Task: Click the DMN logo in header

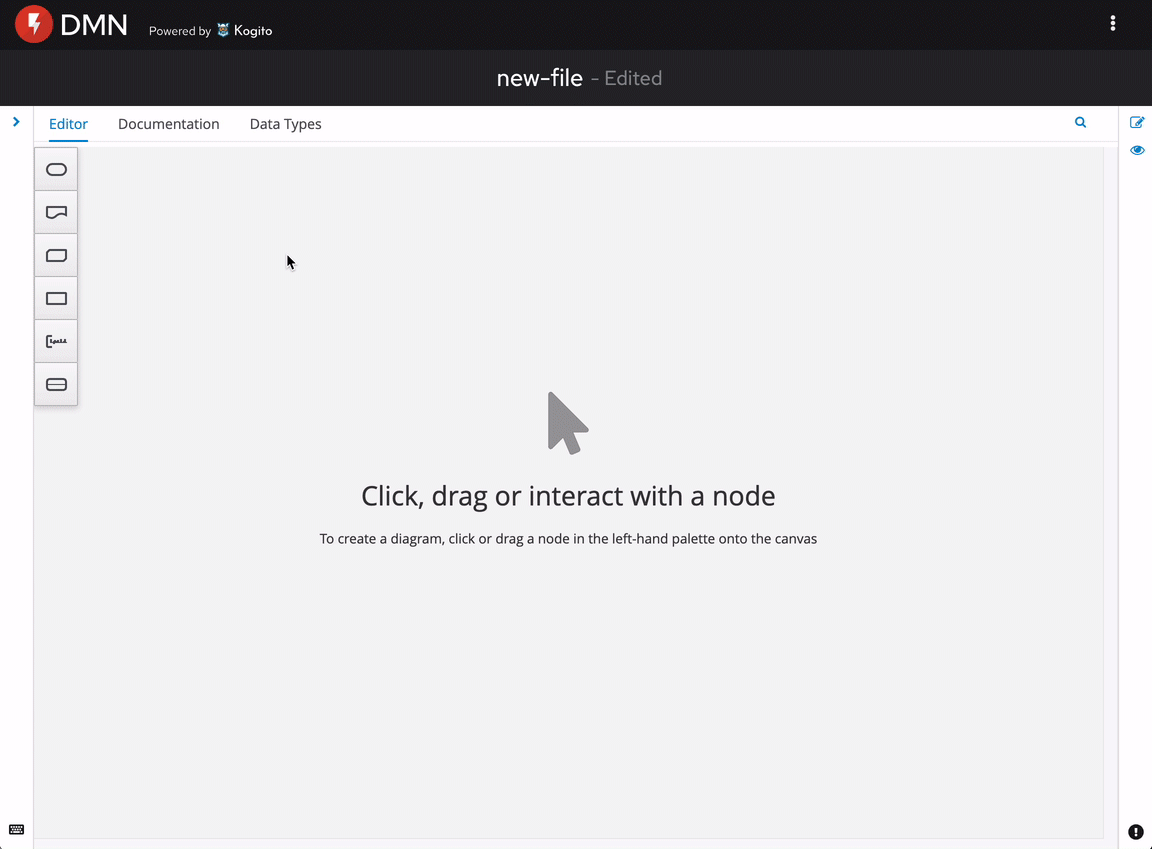Action: 72,25
